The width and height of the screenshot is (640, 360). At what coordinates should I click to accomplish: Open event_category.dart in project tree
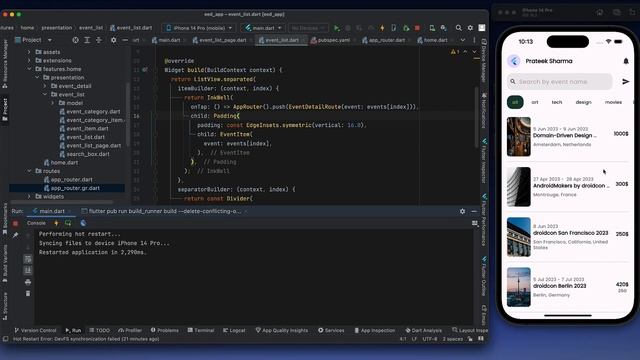pos(93,111)
